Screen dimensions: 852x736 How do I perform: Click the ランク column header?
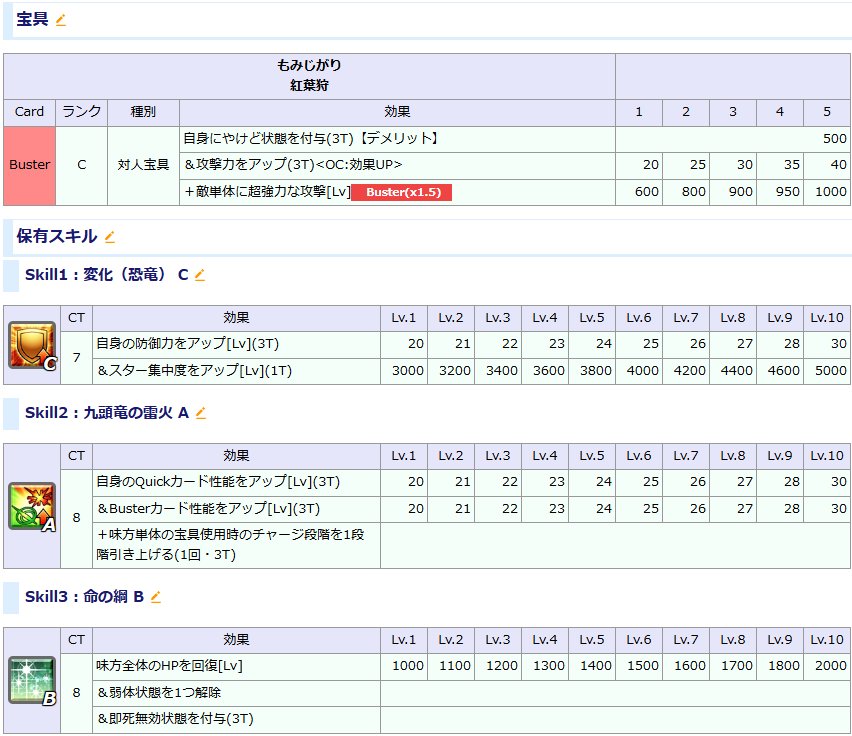[82, 112]
